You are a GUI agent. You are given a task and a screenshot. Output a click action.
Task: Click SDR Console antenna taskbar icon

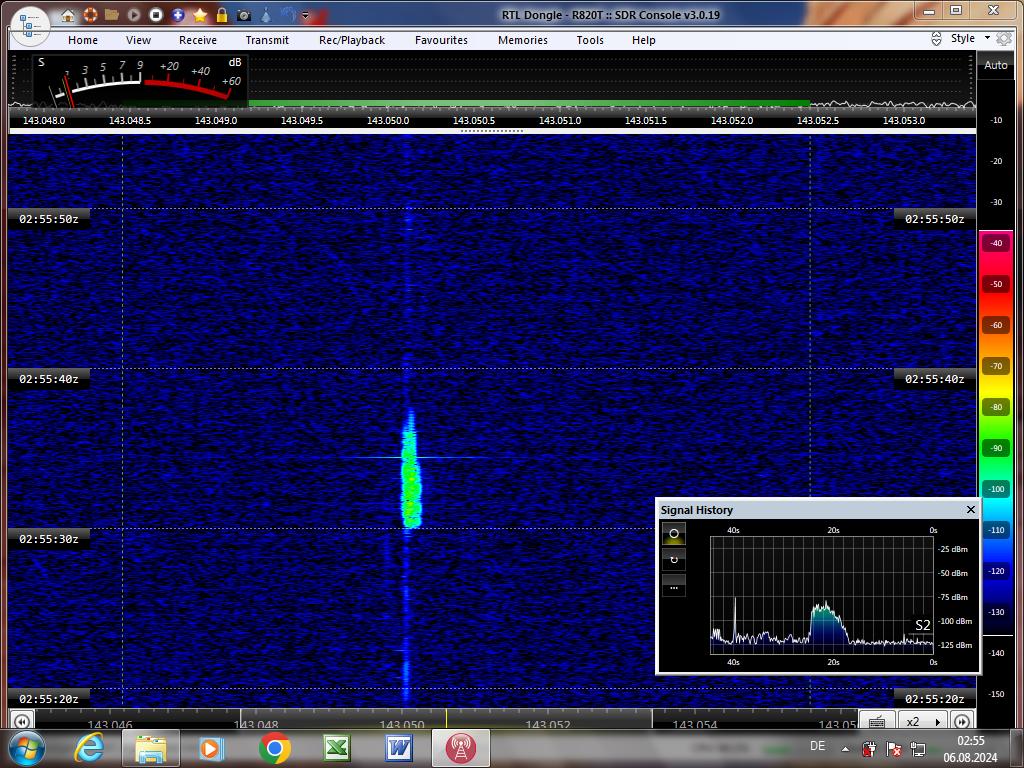461,748
